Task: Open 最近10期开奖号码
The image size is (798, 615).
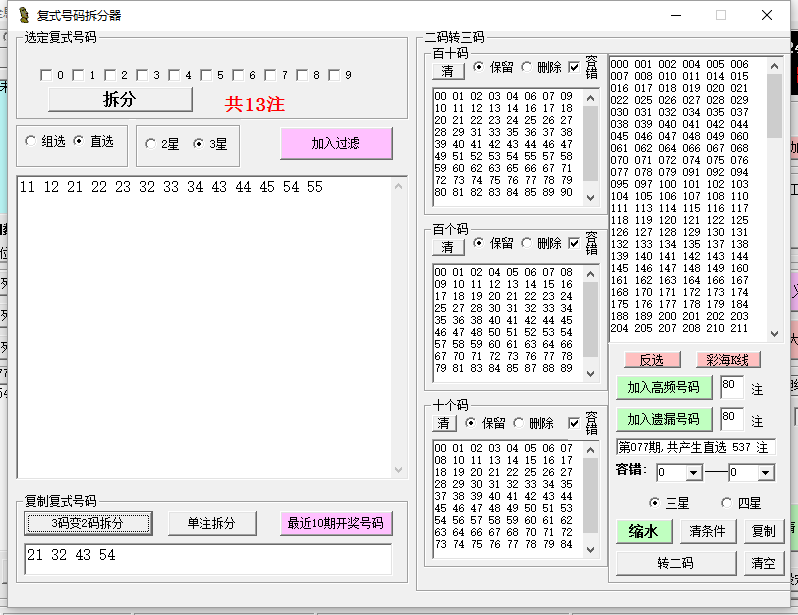Action: (x=336, y=524)
